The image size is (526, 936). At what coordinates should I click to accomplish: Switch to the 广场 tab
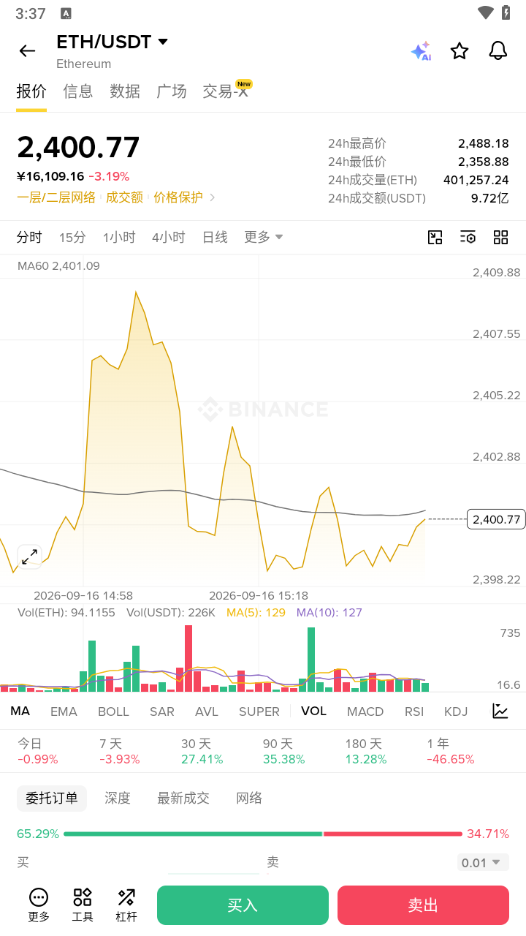click(x=171, y=91)
